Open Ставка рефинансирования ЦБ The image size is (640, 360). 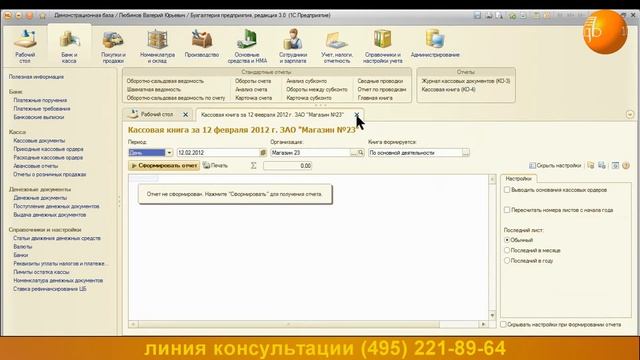tap(49, 289)
